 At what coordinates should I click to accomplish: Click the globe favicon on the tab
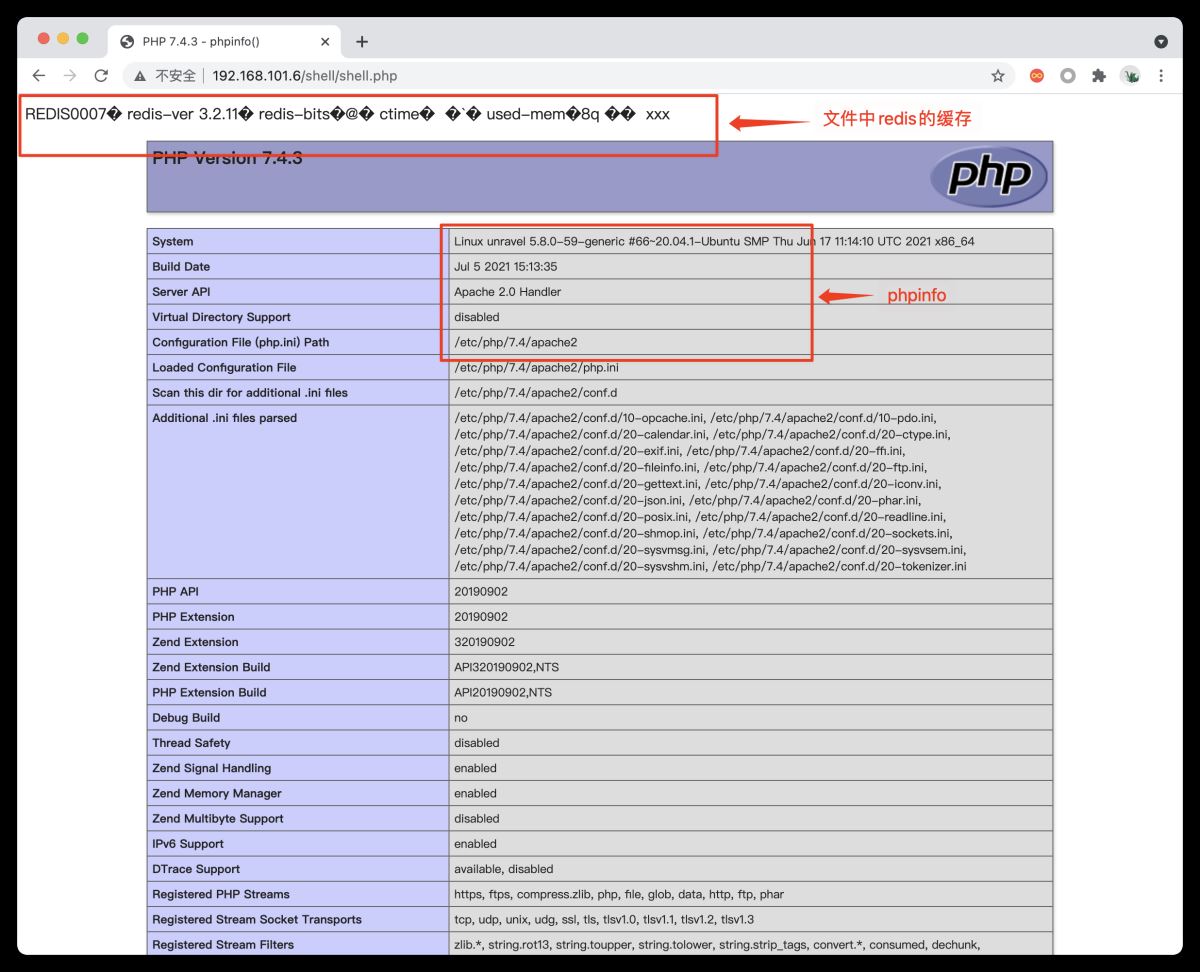pos(127,42)
